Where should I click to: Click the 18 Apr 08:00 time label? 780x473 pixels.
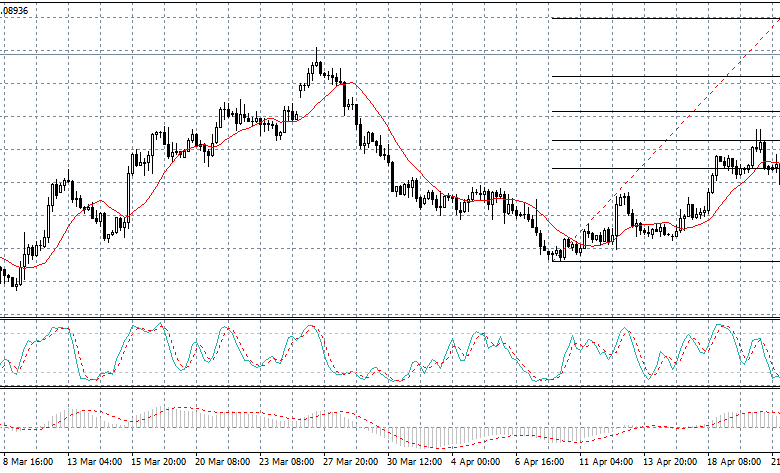click(x=735, y=462)
